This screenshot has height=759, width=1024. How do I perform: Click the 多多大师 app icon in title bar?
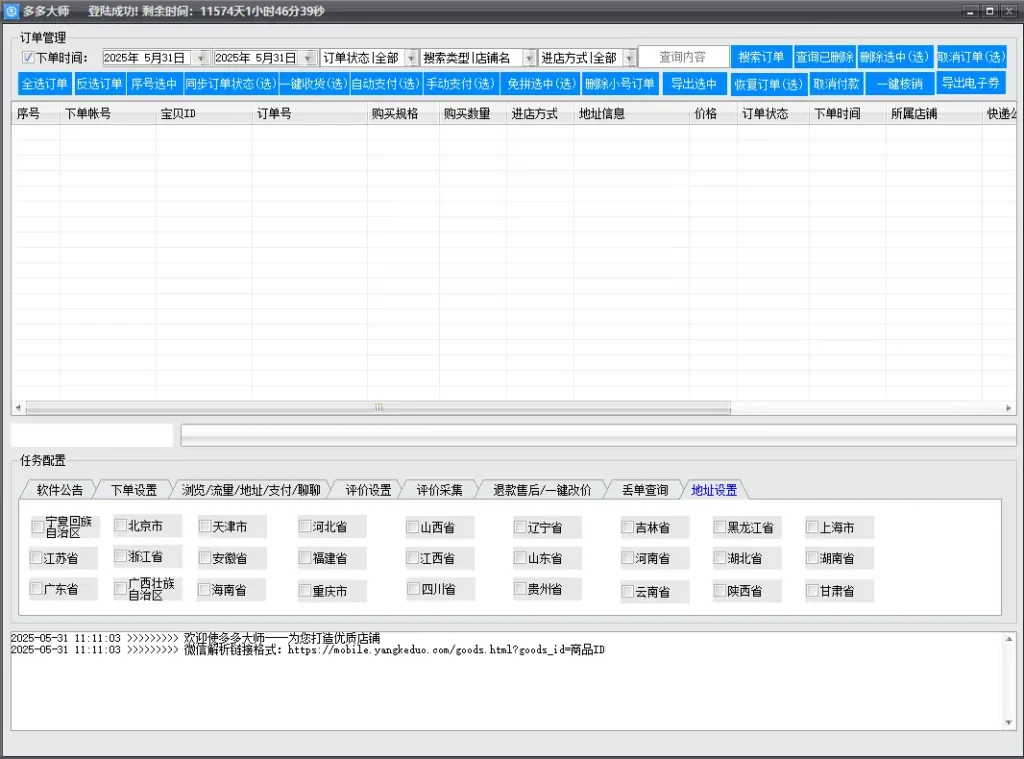11,11
